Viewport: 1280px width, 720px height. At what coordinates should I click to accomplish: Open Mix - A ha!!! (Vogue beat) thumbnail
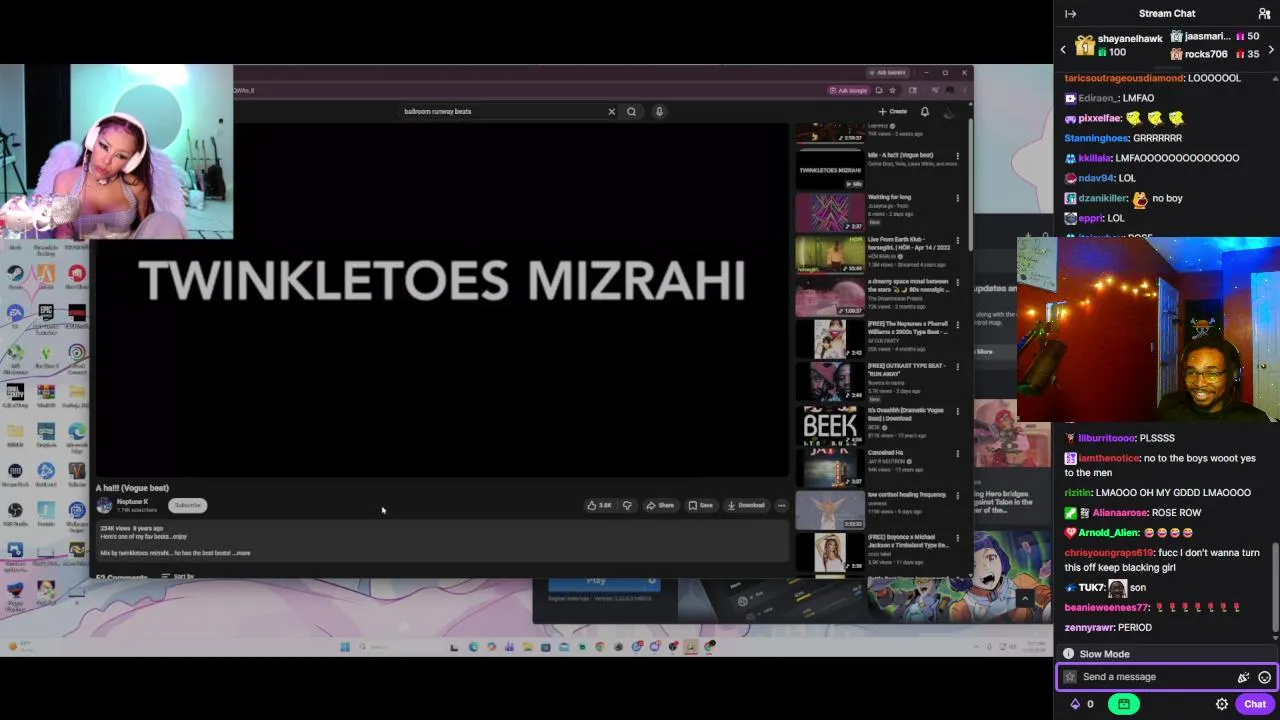tap(829, 170)
